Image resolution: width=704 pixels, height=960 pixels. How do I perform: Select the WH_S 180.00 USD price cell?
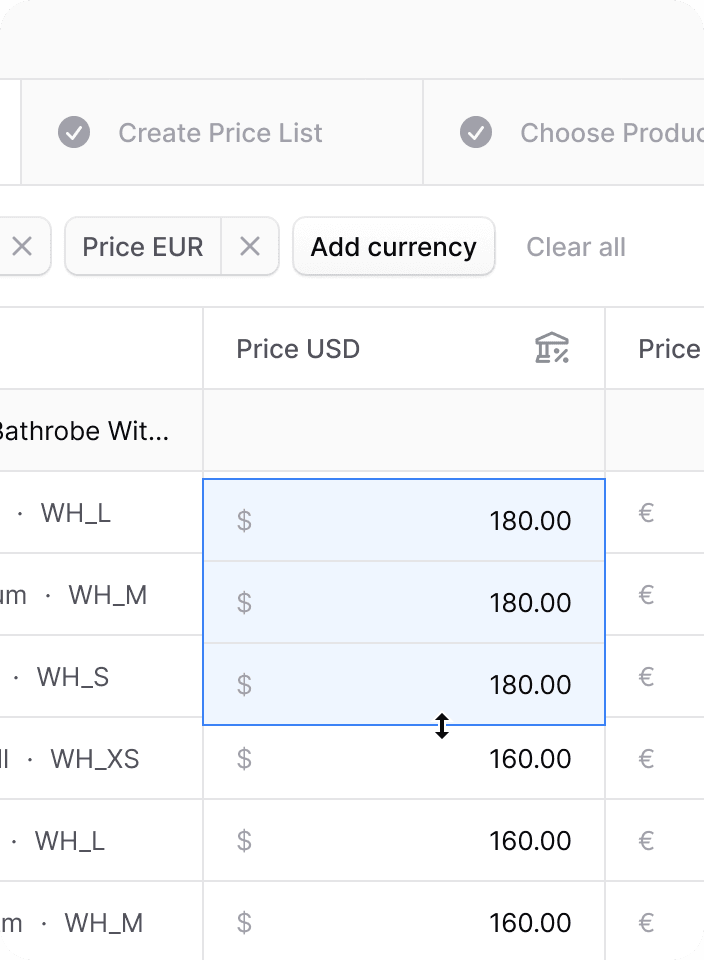(404, 684)
